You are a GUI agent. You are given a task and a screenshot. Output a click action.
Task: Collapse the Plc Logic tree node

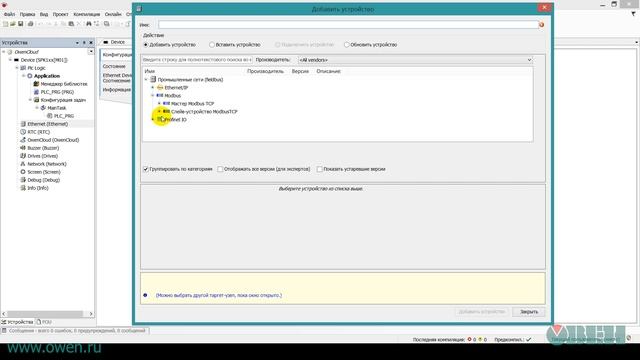(x=17, y=68)
